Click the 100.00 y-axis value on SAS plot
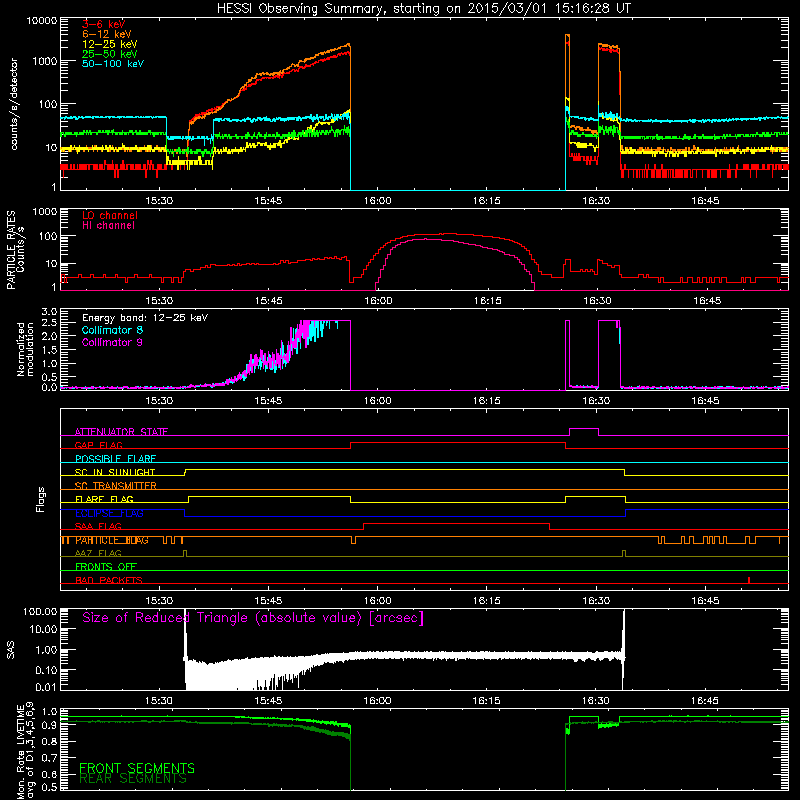Viewport: 800px width, 800px height. tap(40, 612)
